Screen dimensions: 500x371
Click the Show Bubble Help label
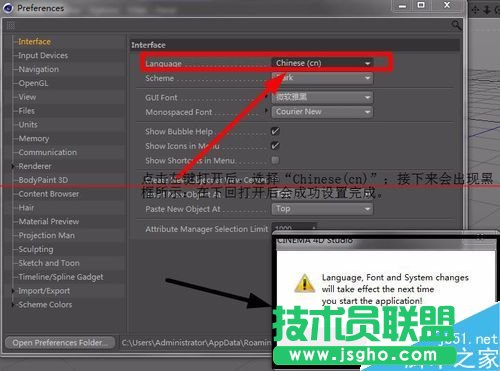click(x=179, y=132)
